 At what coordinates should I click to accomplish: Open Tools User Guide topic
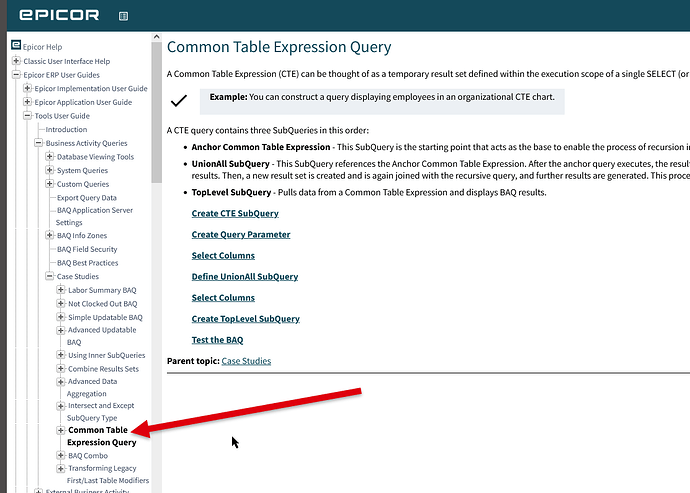pyautogui.click(x=62, y=116)
